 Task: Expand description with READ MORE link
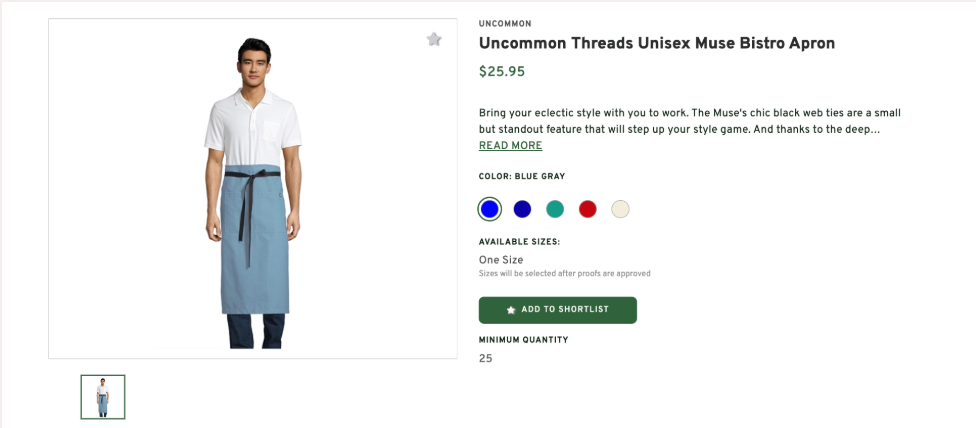pyautogui.click(x=510, y=146)
